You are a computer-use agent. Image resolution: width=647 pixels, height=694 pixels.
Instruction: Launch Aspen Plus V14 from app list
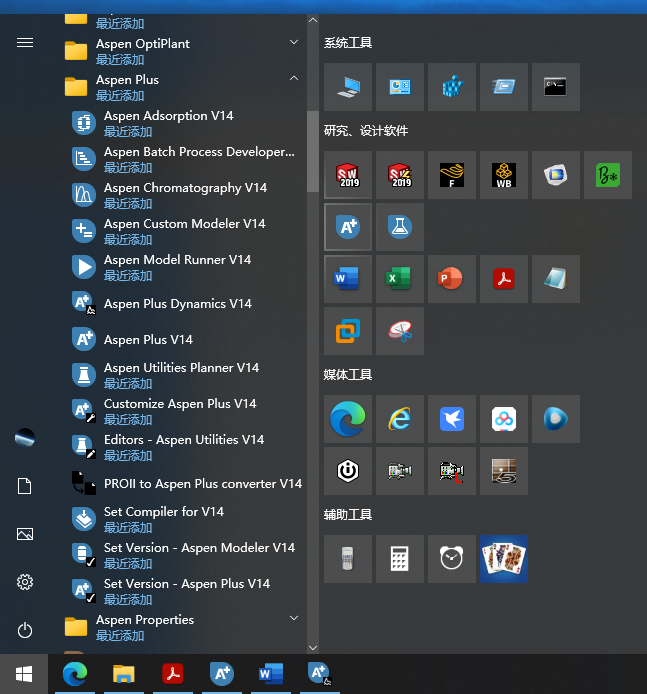coord(184,339)
